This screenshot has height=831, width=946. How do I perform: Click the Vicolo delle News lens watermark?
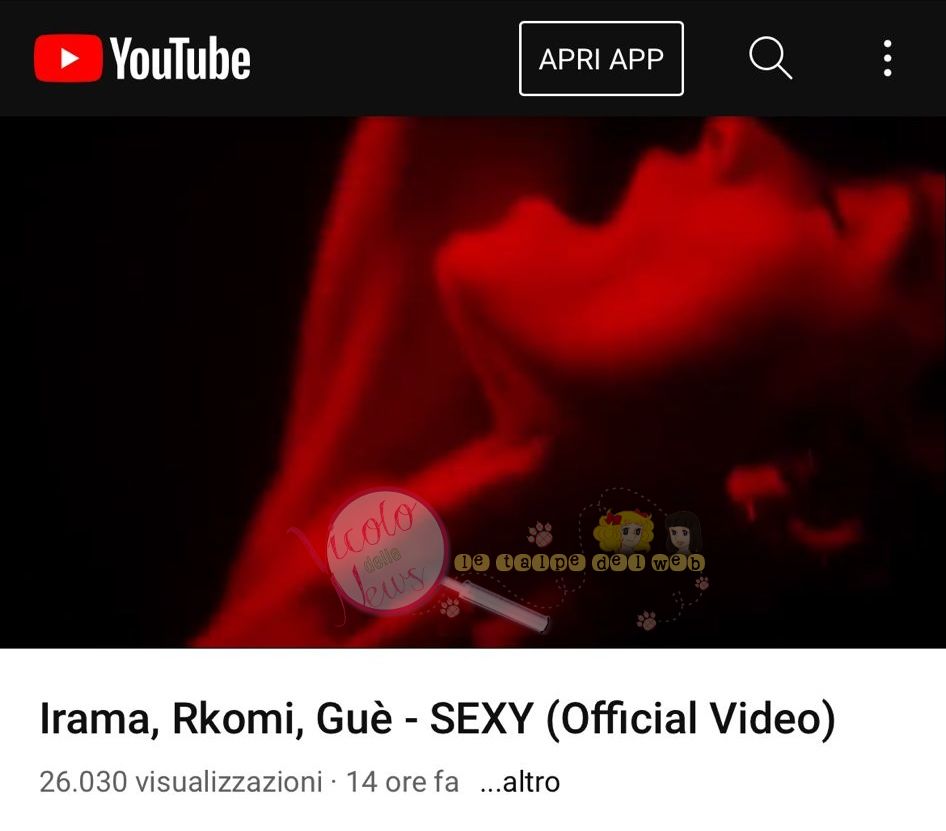386,552
